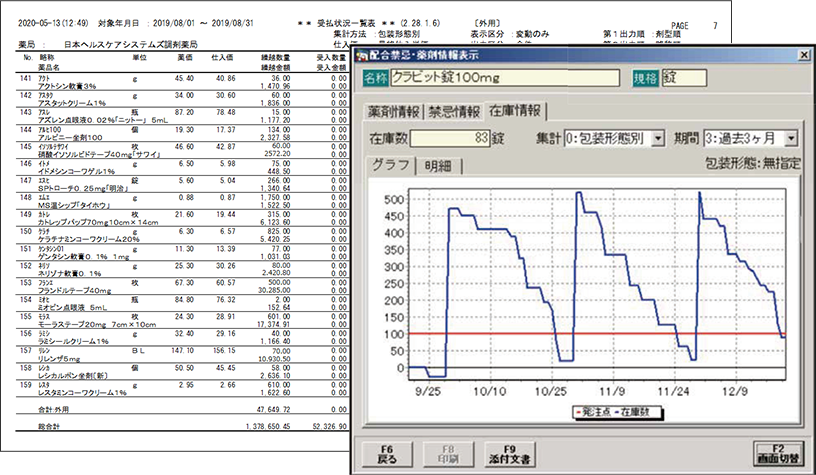Open the 期間 dropdown arrow
The height and width of the screenshot is (475, 816).
click(x=791, y=139)
